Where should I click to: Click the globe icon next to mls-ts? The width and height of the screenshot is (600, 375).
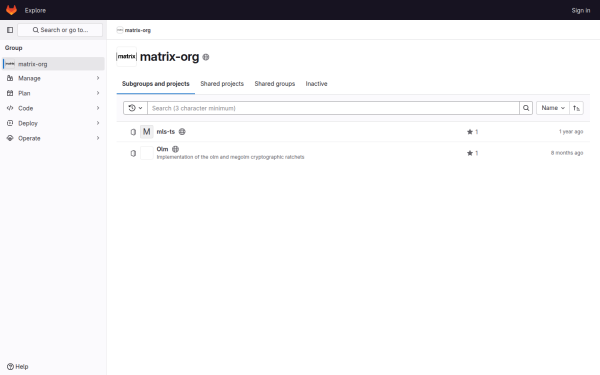[x=182, y=132]
